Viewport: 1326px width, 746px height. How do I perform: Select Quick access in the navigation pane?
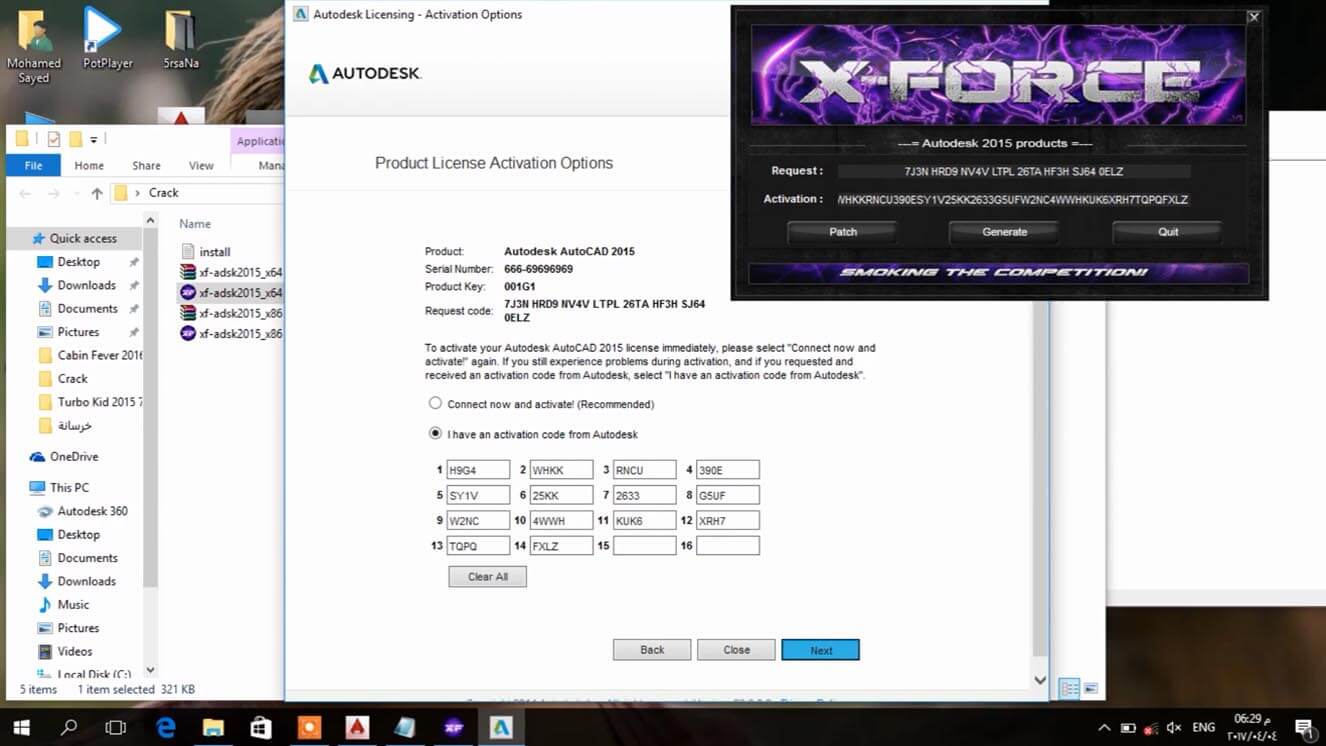pos(83,238)
